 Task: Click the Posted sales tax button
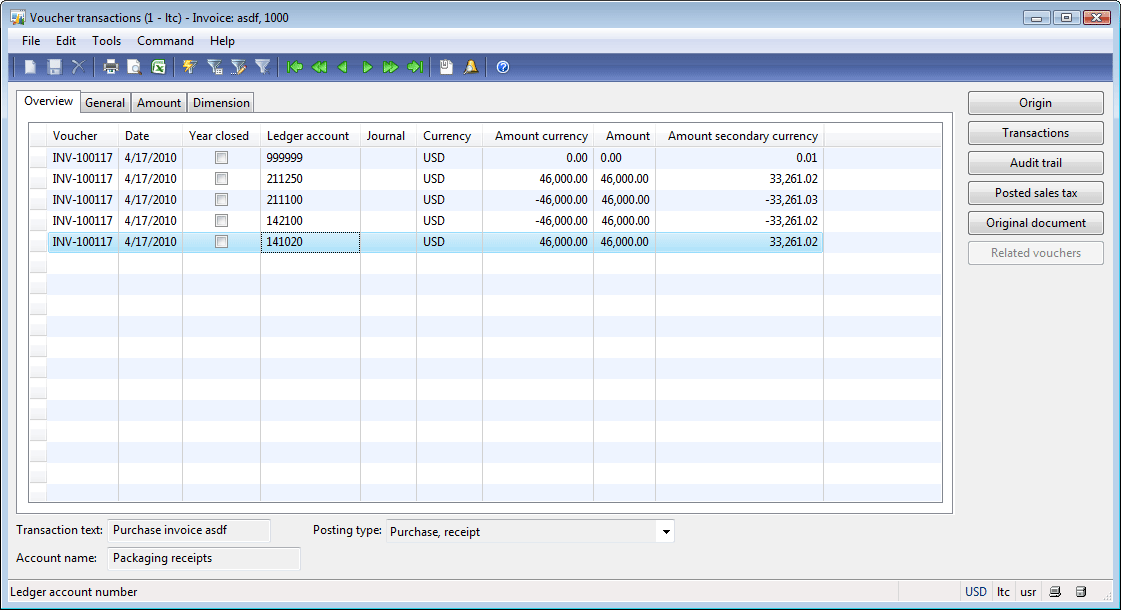pos(1035,193)
